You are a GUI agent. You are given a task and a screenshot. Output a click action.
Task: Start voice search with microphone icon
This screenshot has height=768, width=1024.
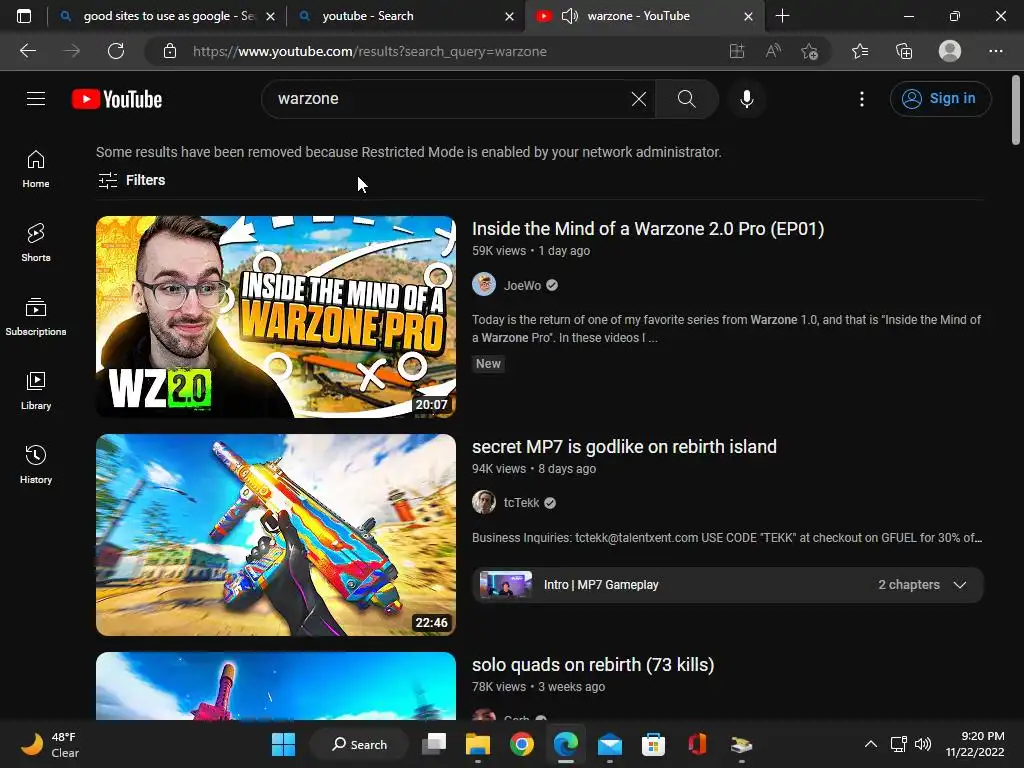click(x=747, y=99)
